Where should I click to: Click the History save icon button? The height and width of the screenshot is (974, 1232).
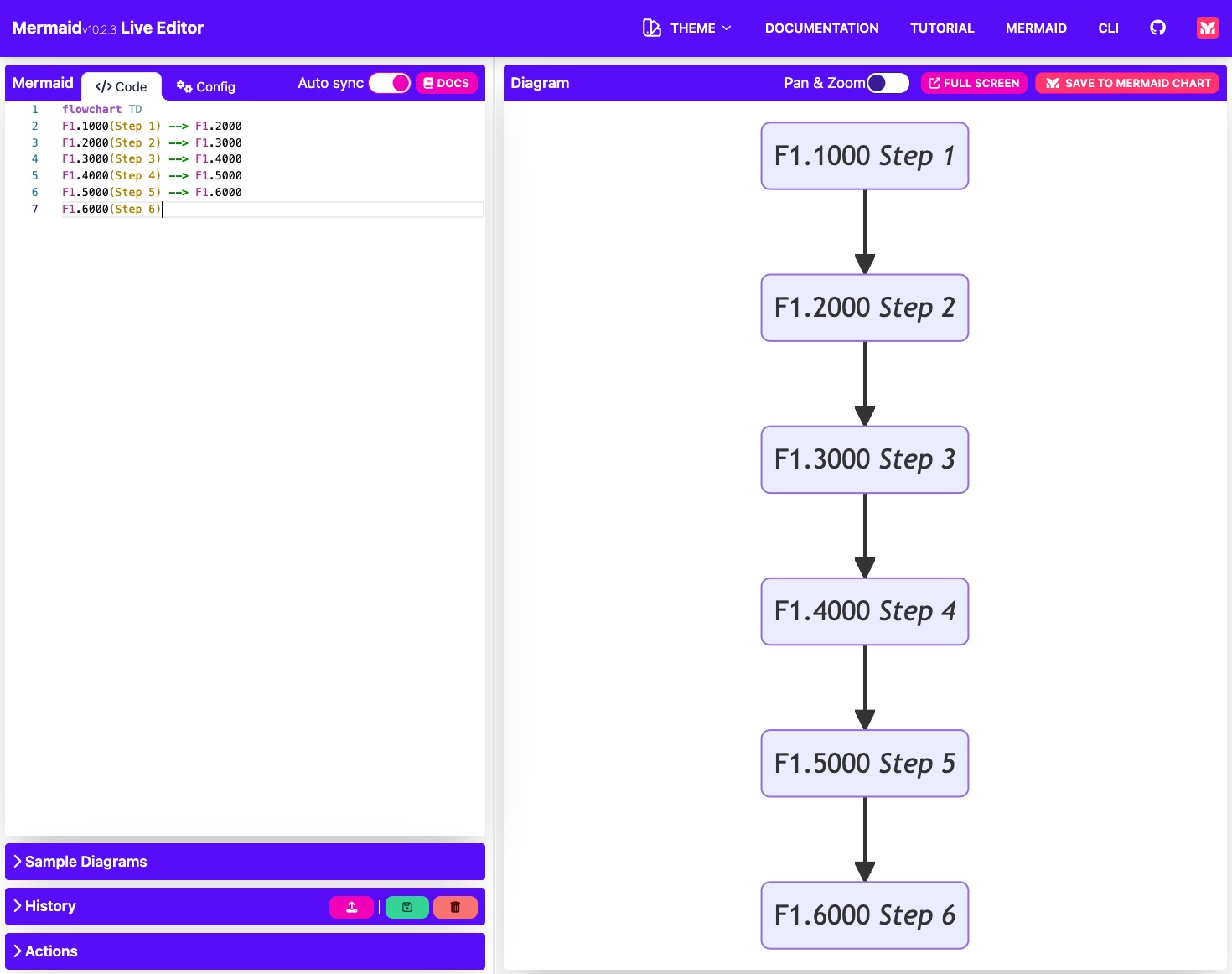tap(407, 907)
